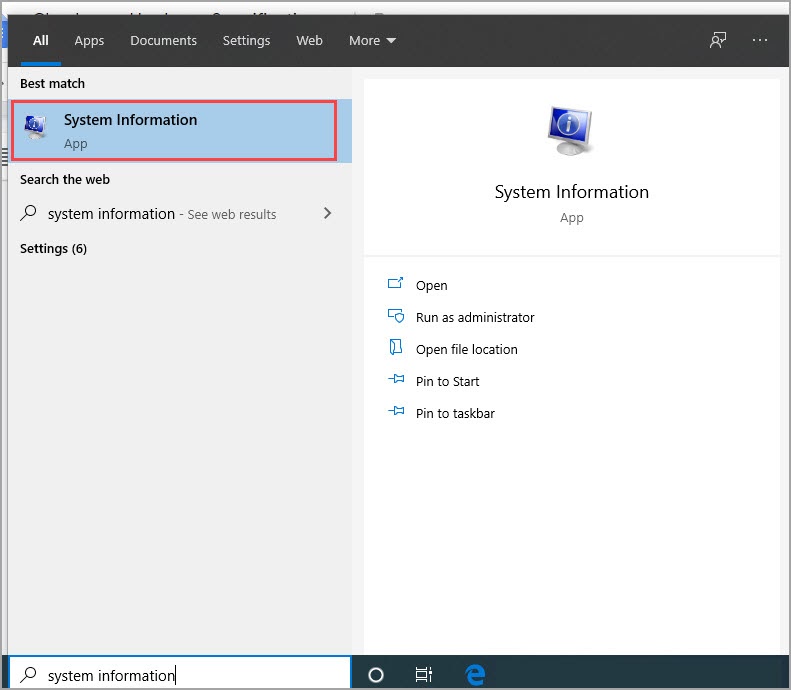Choose Open file location
The height and width of the screenshot is (690, 791).
(467, 350)
